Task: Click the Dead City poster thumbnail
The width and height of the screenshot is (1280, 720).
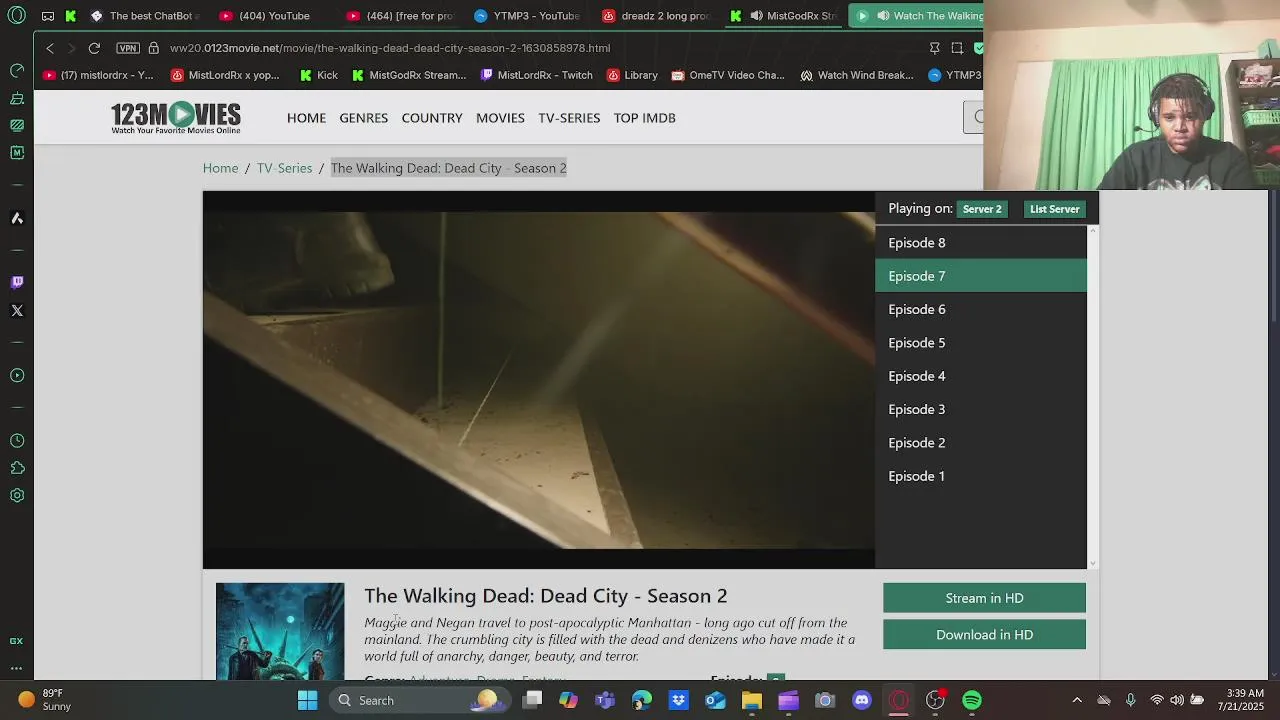Action: [x=280, y=631]
